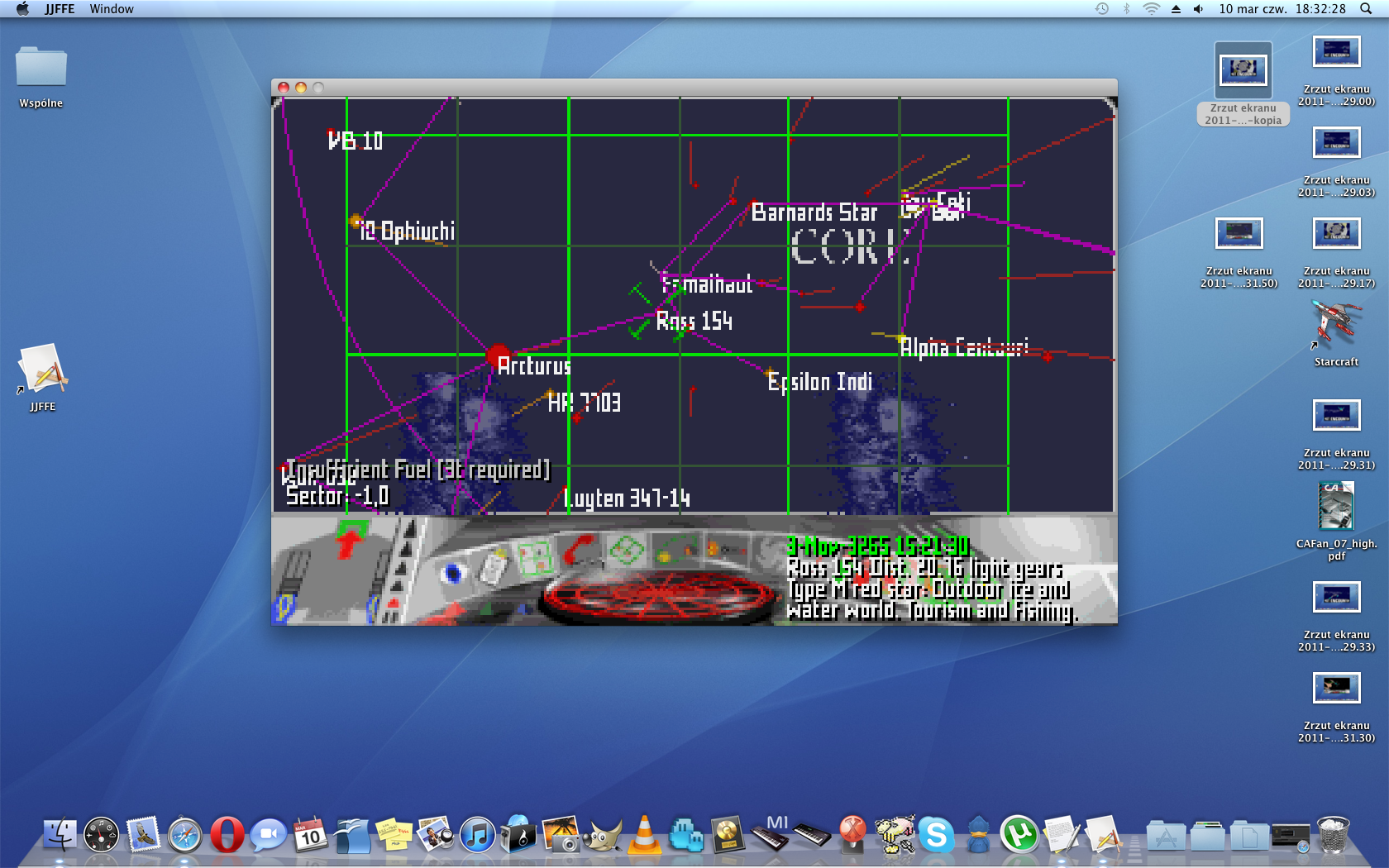Select the Ross 154 star label
This screenshot has height=868, width=1389.
694,321
